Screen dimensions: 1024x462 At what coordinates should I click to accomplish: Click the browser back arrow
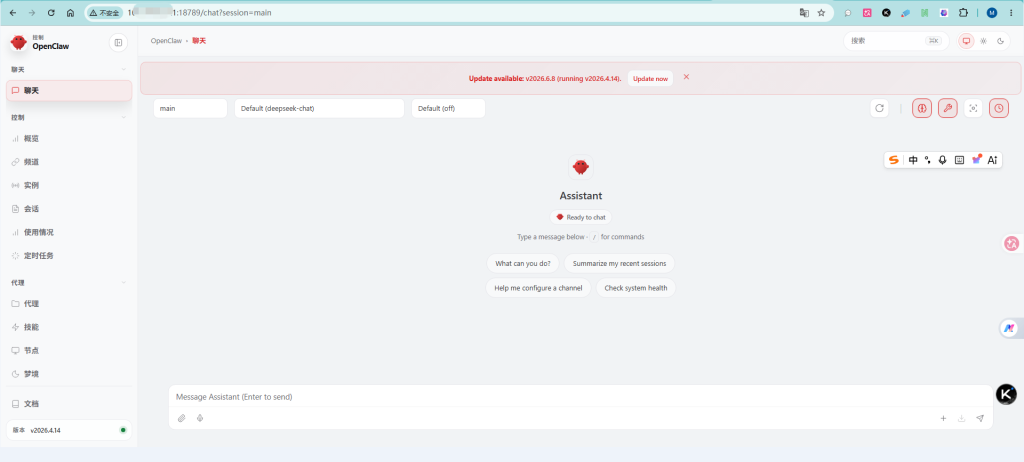tap(13, 12)
